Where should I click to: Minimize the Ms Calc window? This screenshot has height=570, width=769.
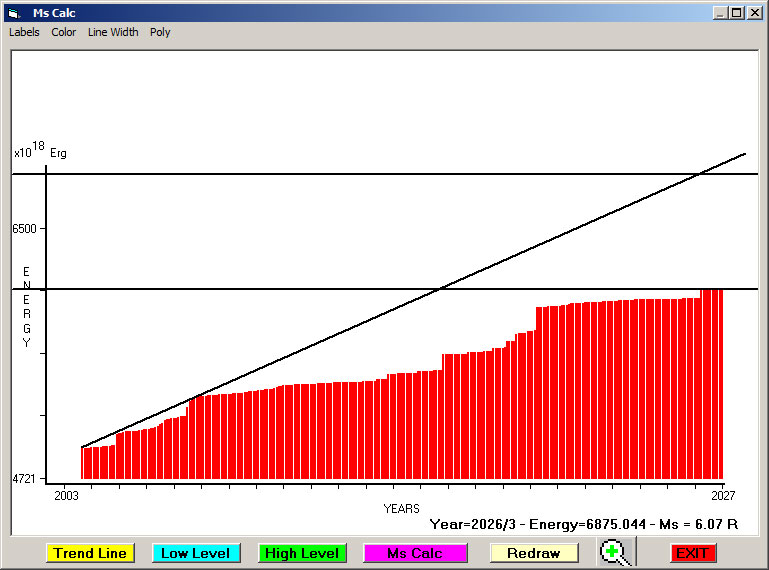click(720, 13)
